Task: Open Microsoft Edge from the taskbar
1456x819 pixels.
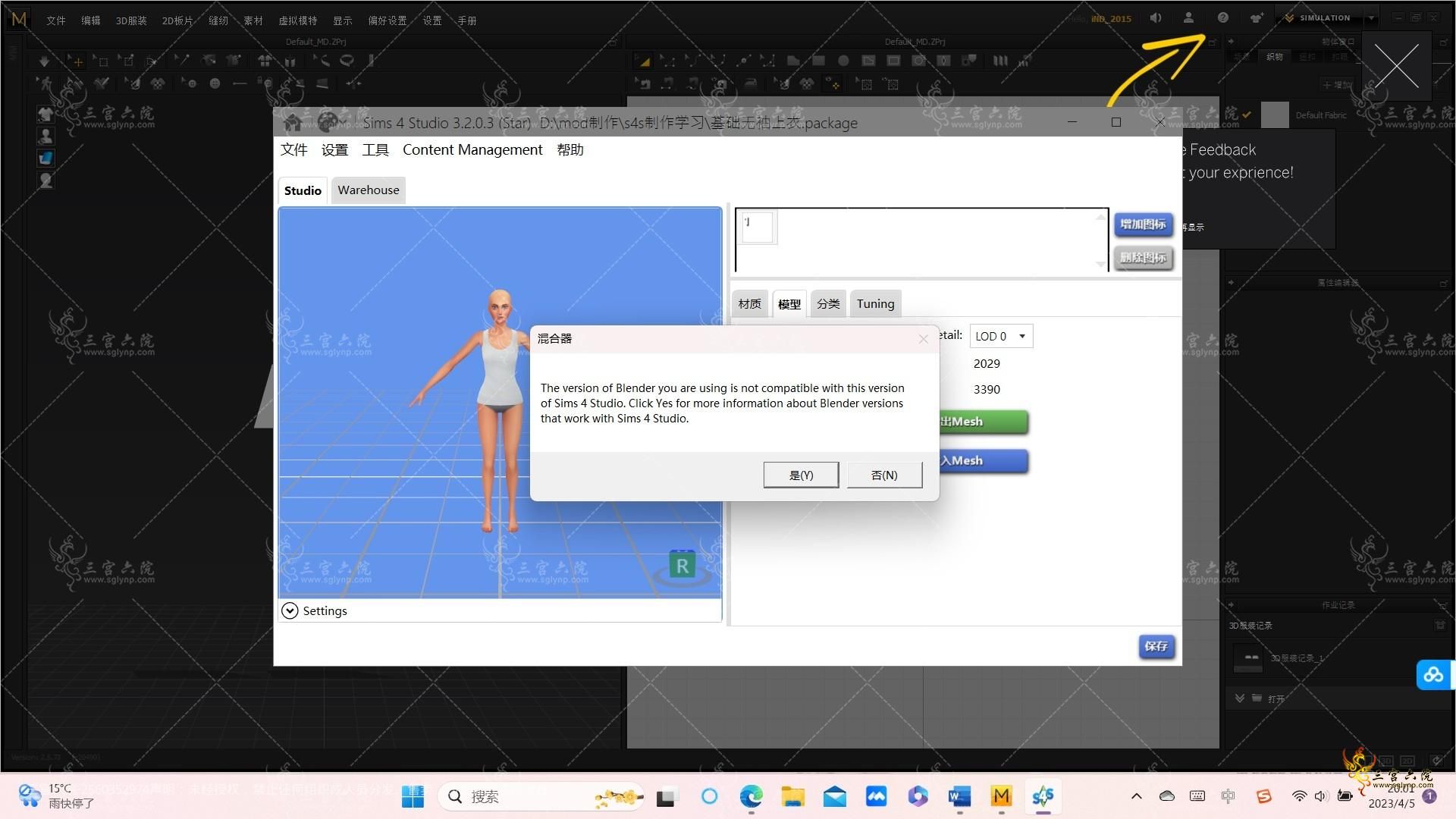Action: click(751, 796)
